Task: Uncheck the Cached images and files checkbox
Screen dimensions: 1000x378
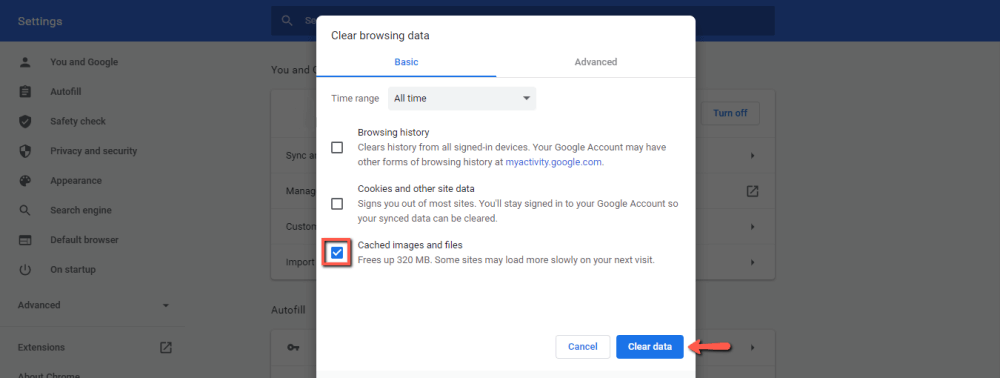Action: click(337, 253)
